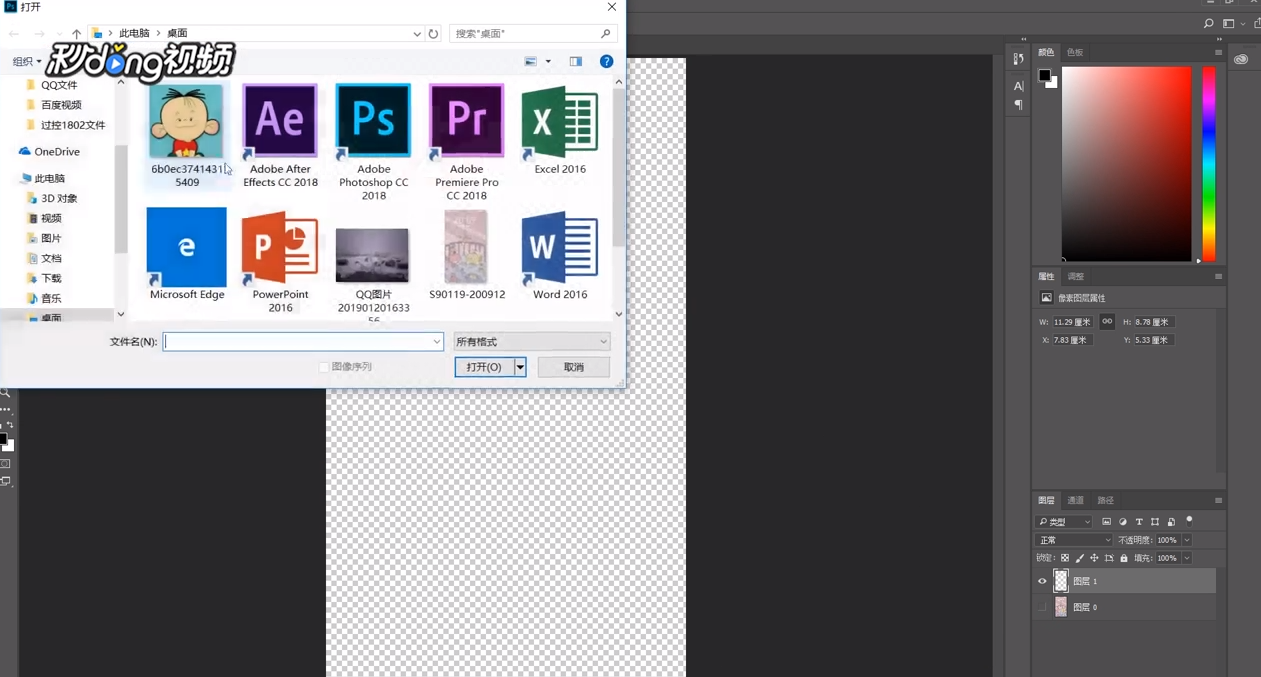The image size is (1261, 677).
Task: Switch to the 色板 tab
Action: point(1075,52)
